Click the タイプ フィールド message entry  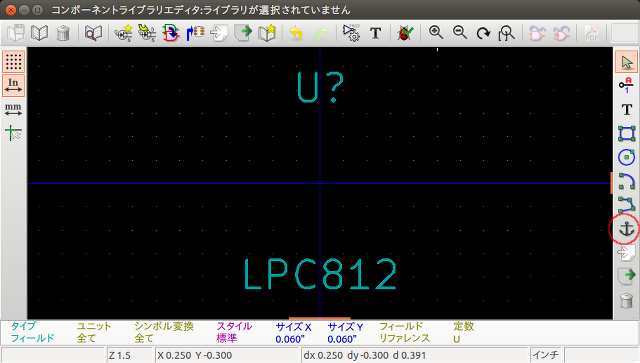point(32,332)
